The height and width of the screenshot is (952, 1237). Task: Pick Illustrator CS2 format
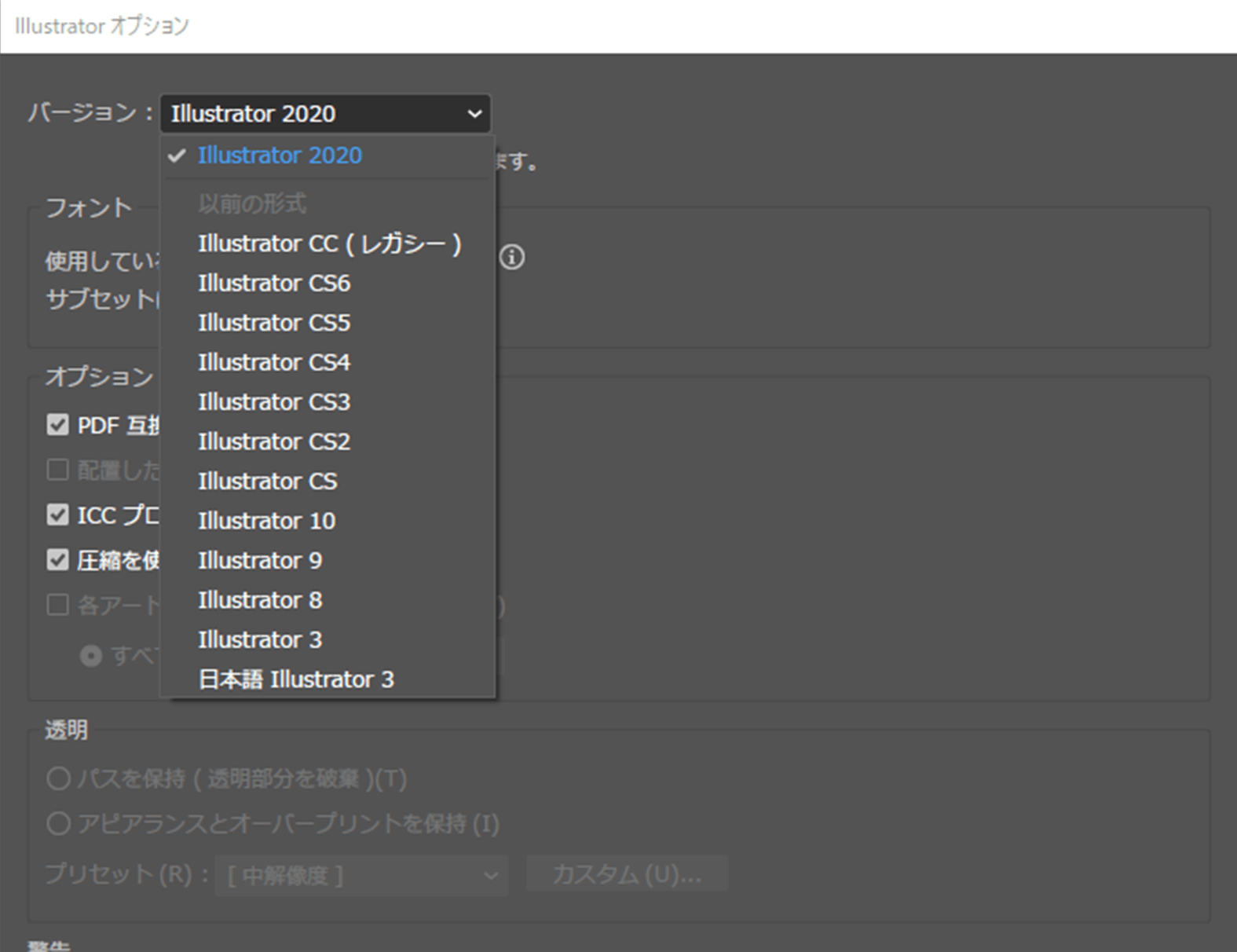coord(274,441)
